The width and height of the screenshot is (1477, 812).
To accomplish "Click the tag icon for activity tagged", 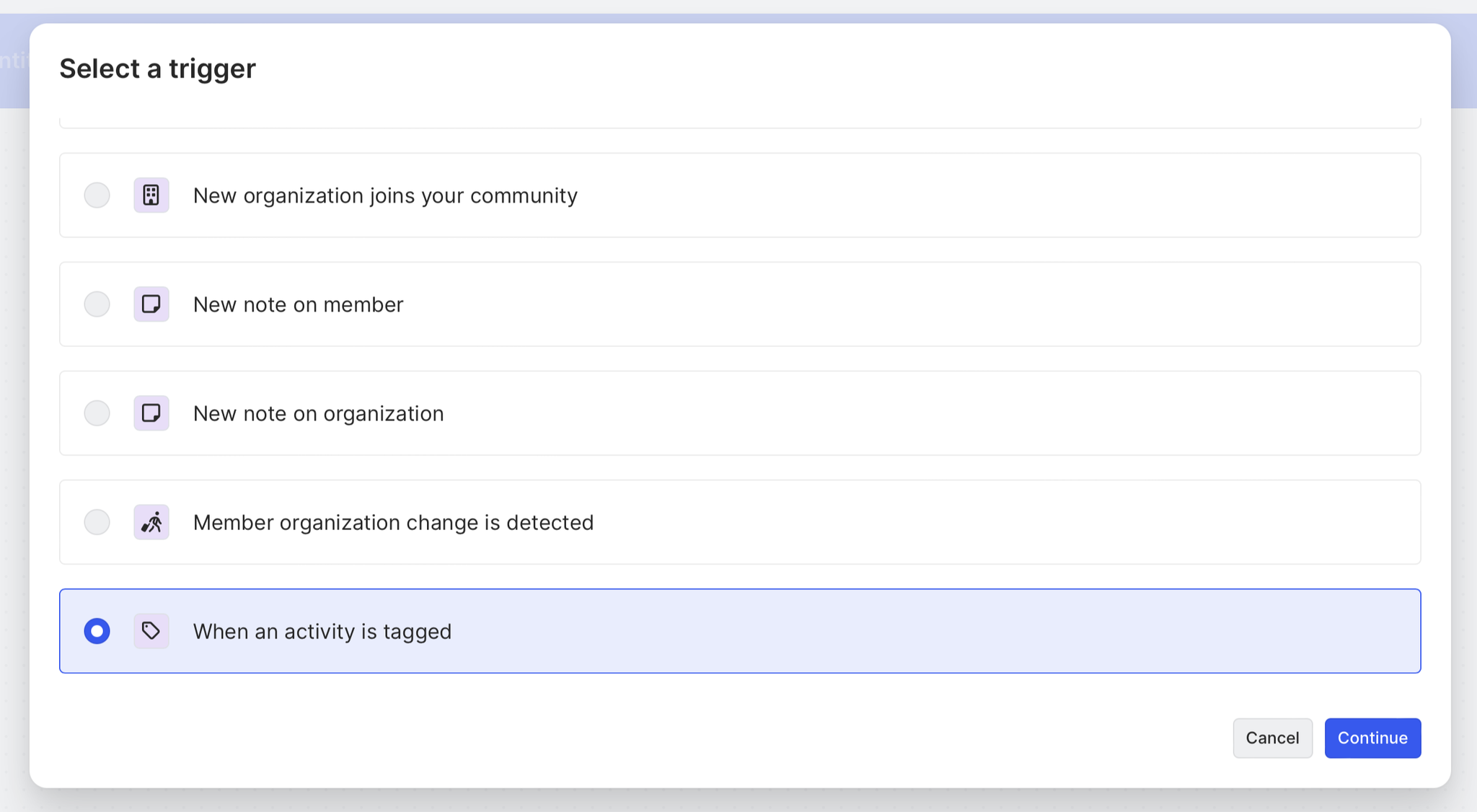I will point(151,631).
